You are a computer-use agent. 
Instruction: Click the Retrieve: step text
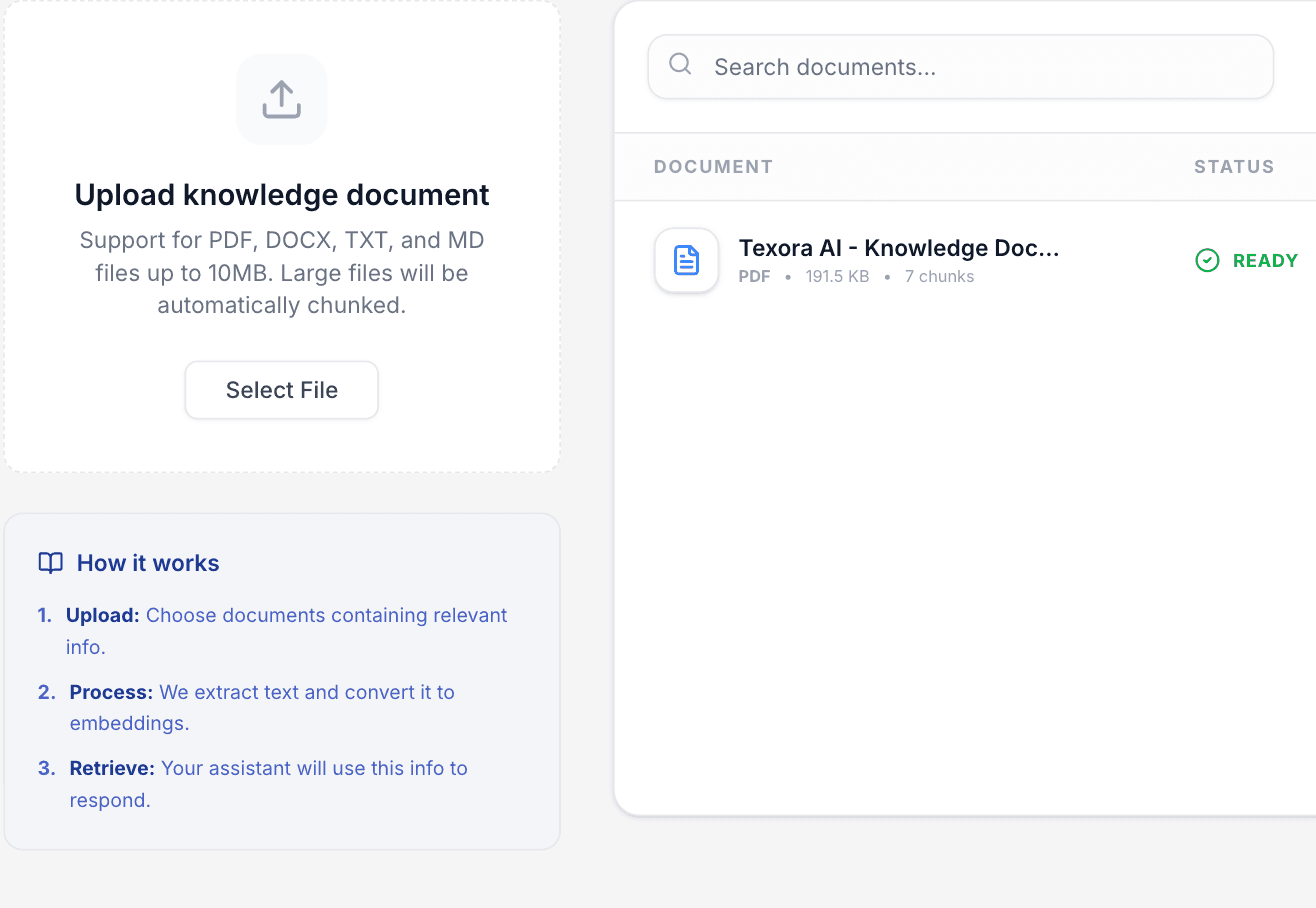coord(268,784)
